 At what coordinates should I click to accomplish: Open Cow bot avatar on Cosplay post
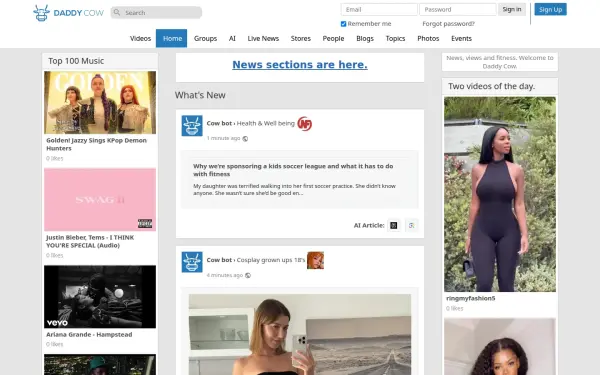click(x=192, y=262)
